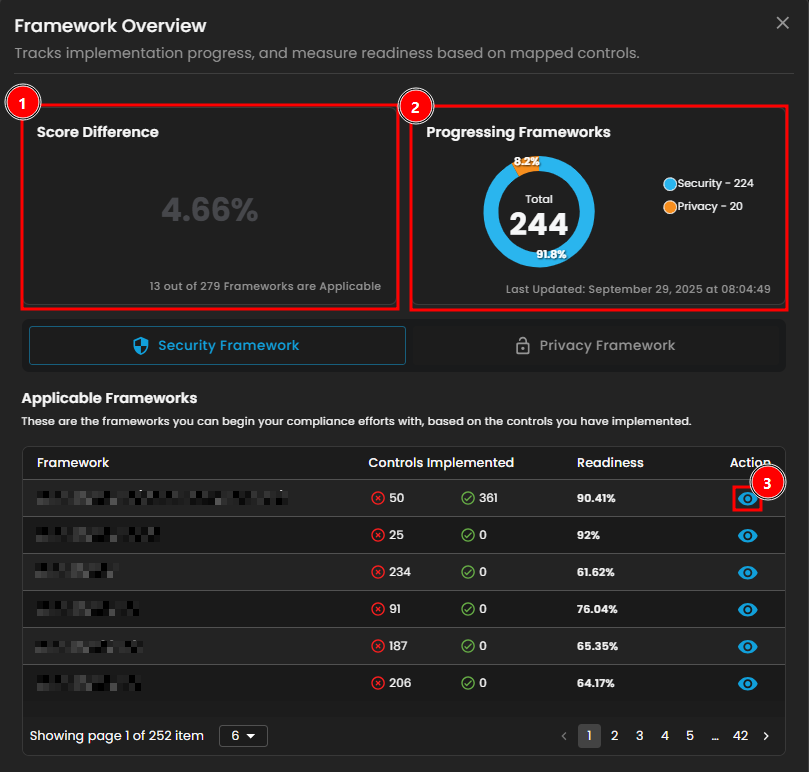Click blue Security legend swatch
This screenshot has height=772, width=809.
click(x=670, y=184)
